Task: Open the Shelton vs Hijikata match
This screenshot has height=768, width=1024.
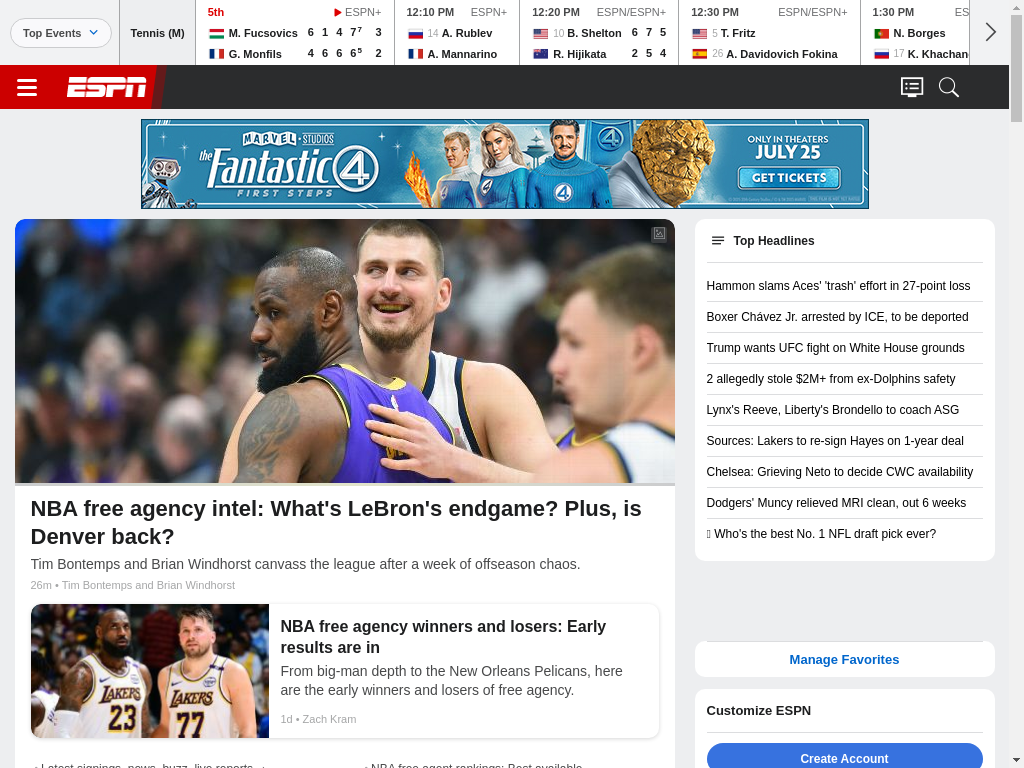Action: click(x=600, y=33)
